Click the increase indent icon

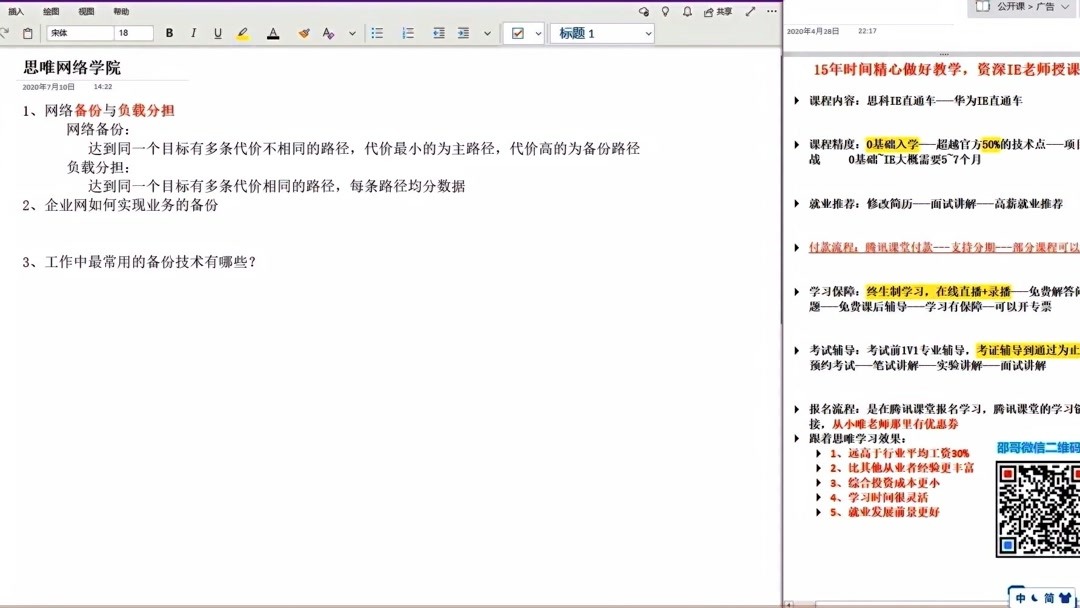click(x=464, y=33)
